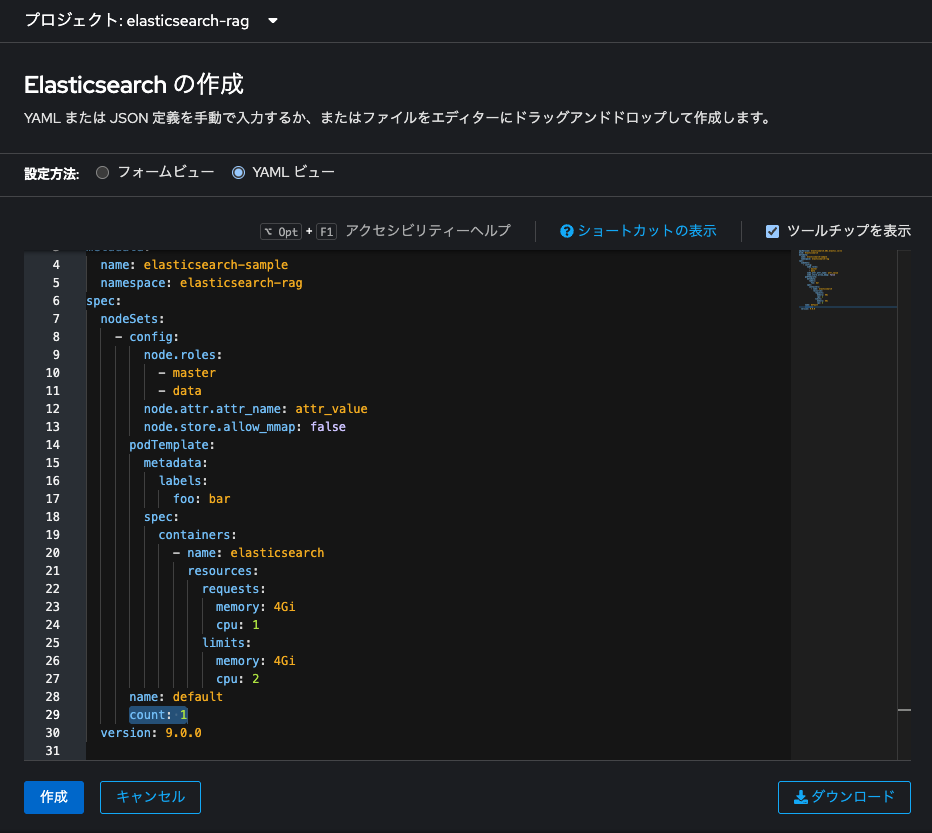Click the limits: key
The height and width of the screenshot is (833, 932).
[226, 643]
